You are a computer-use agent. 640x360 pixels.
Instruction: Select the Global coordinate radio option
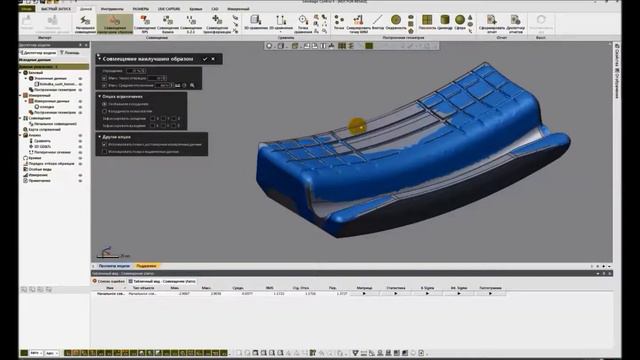click(x=104, y=104)
